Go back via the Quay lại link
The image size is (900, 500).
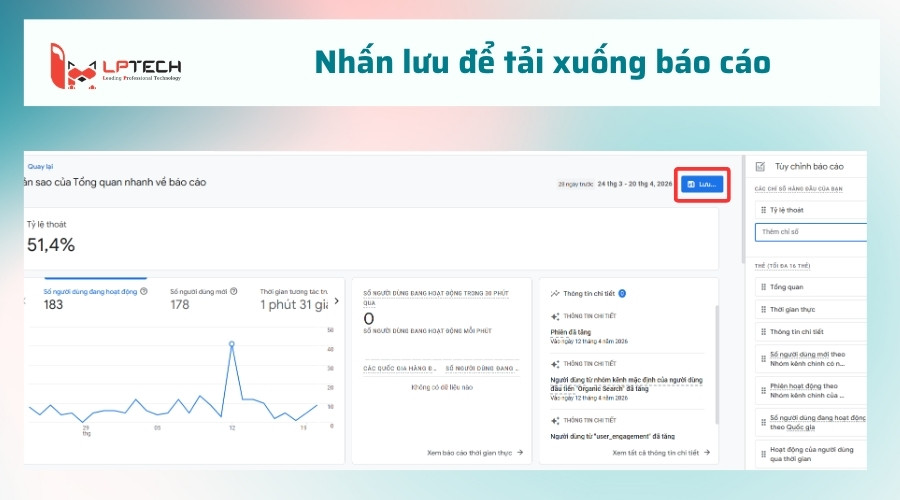(40, 166)
